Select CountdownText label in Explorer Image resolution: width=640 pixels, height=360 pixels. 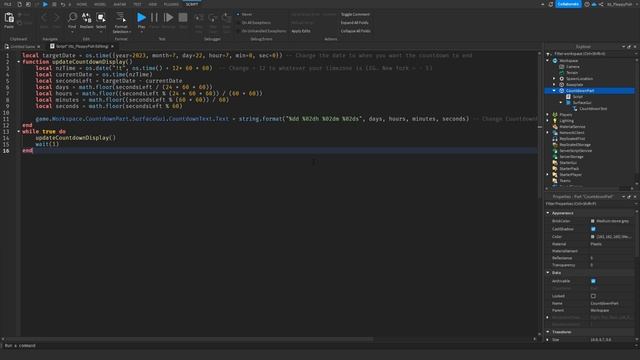593,109
